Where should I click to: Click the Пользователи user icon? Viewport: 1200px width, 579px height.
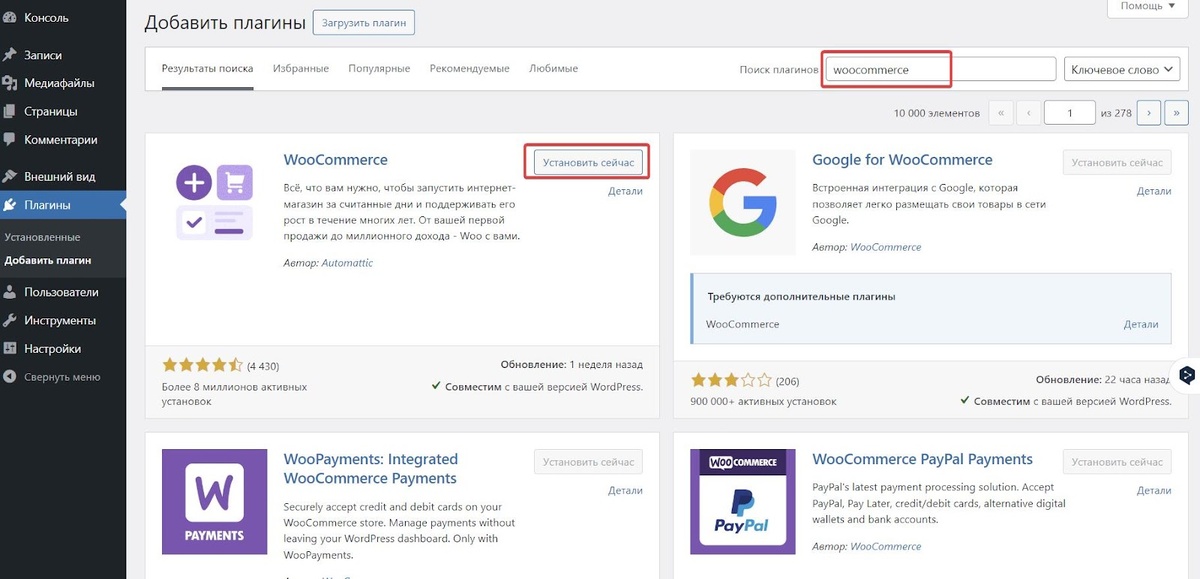click(x=10, y=292)
